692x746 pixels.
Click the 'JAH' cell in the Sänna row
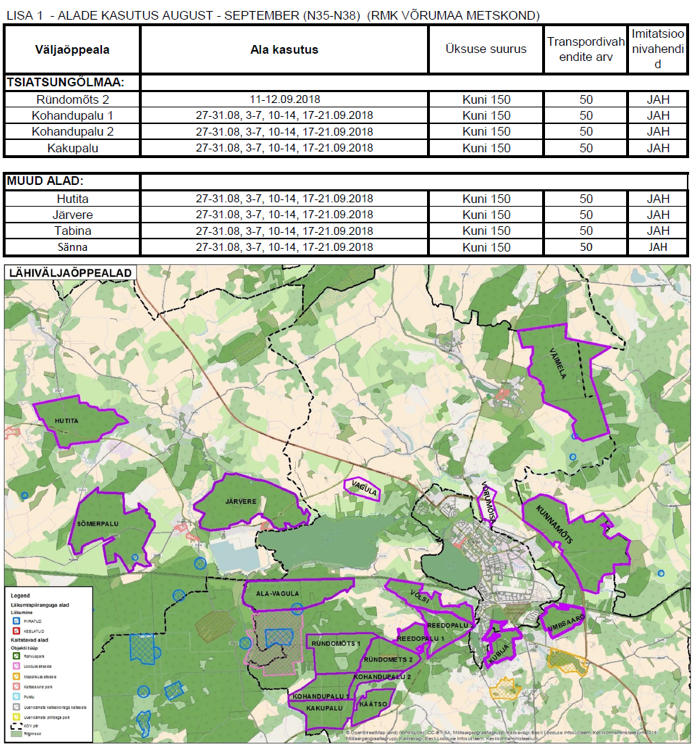click(658, 247)
